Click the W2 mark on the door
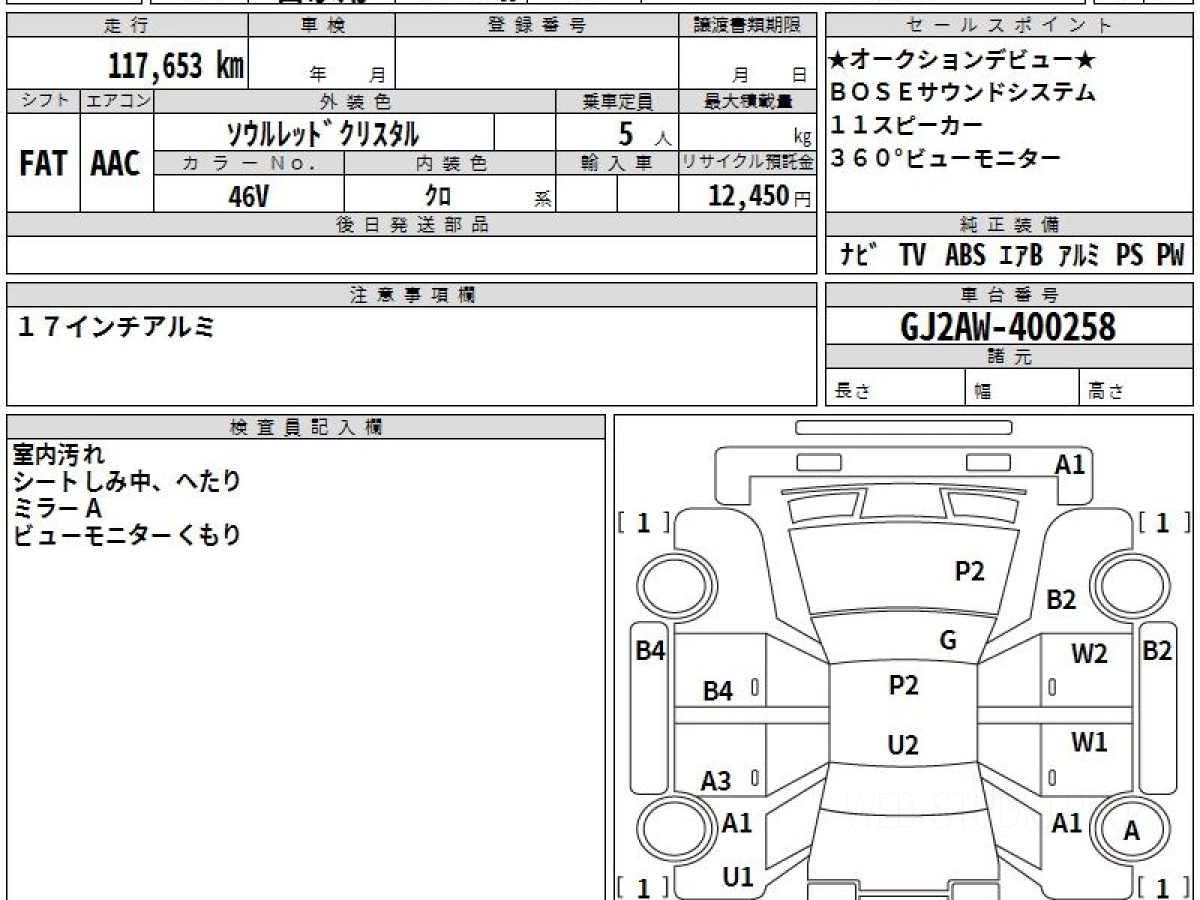 1090,654
